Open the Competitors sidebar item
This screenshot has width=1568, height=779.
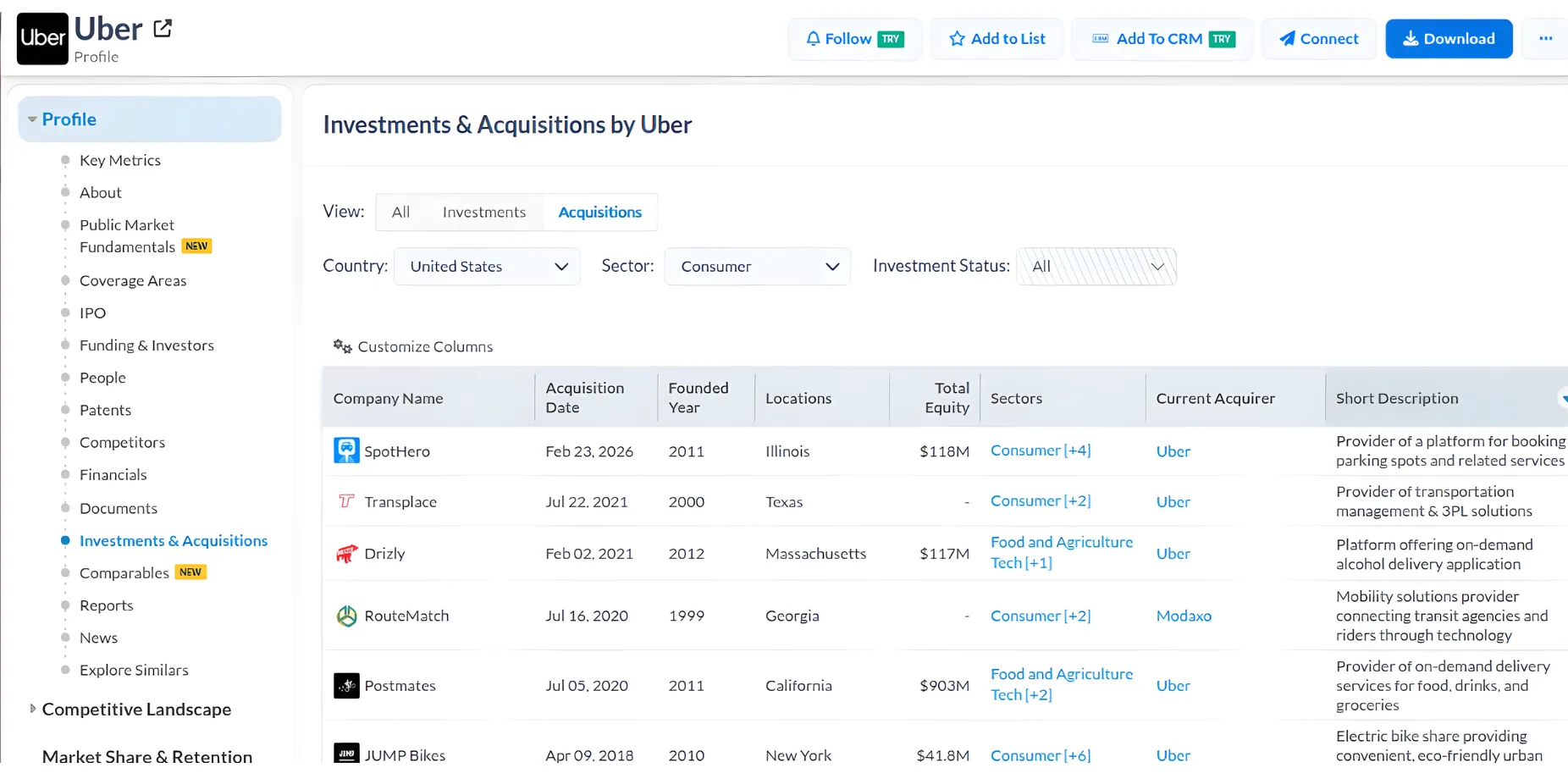click(x=122, y=442)
